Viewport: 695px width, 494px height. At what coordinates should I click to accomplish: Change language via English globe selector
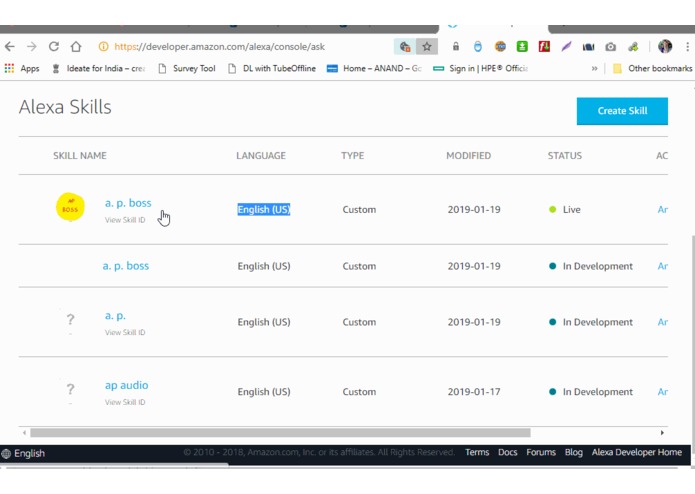(x=23, y=453)
